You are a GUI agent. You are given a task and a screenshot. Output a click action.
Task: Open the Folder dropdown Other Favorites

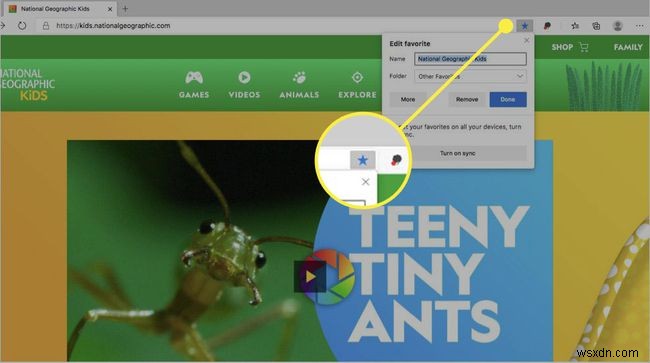pos(471,76)
